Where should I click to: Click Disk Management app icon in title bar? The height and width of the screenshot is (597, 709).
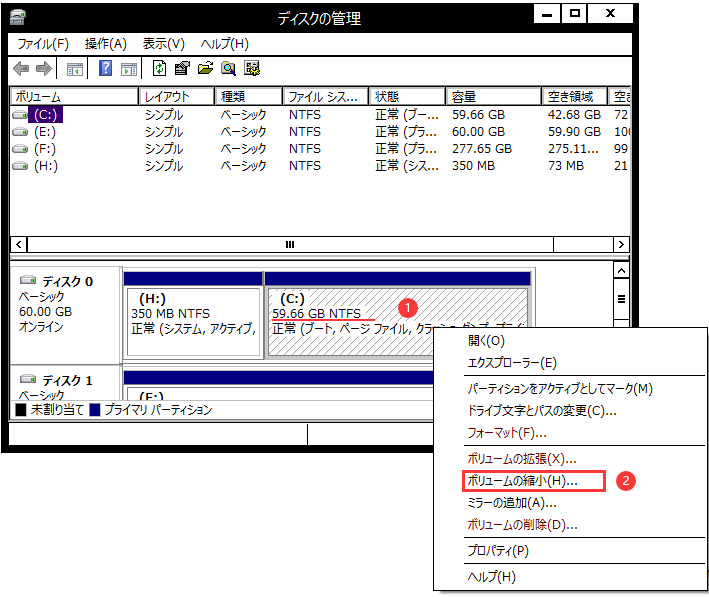tap(18, 18)
